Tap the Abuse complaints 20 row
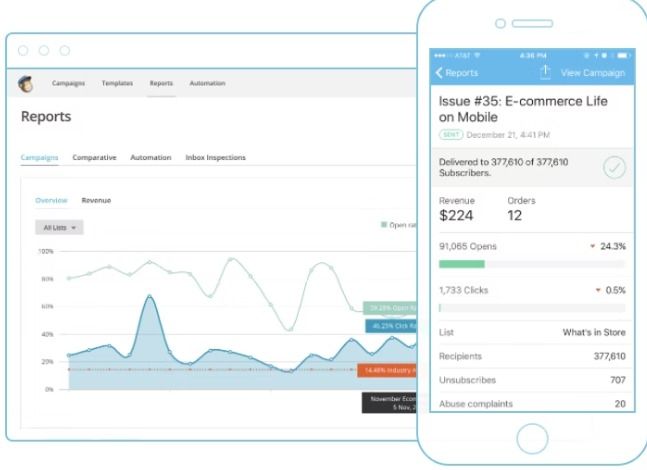The width and height of the screenshot is (647, 470). [532, 404]
